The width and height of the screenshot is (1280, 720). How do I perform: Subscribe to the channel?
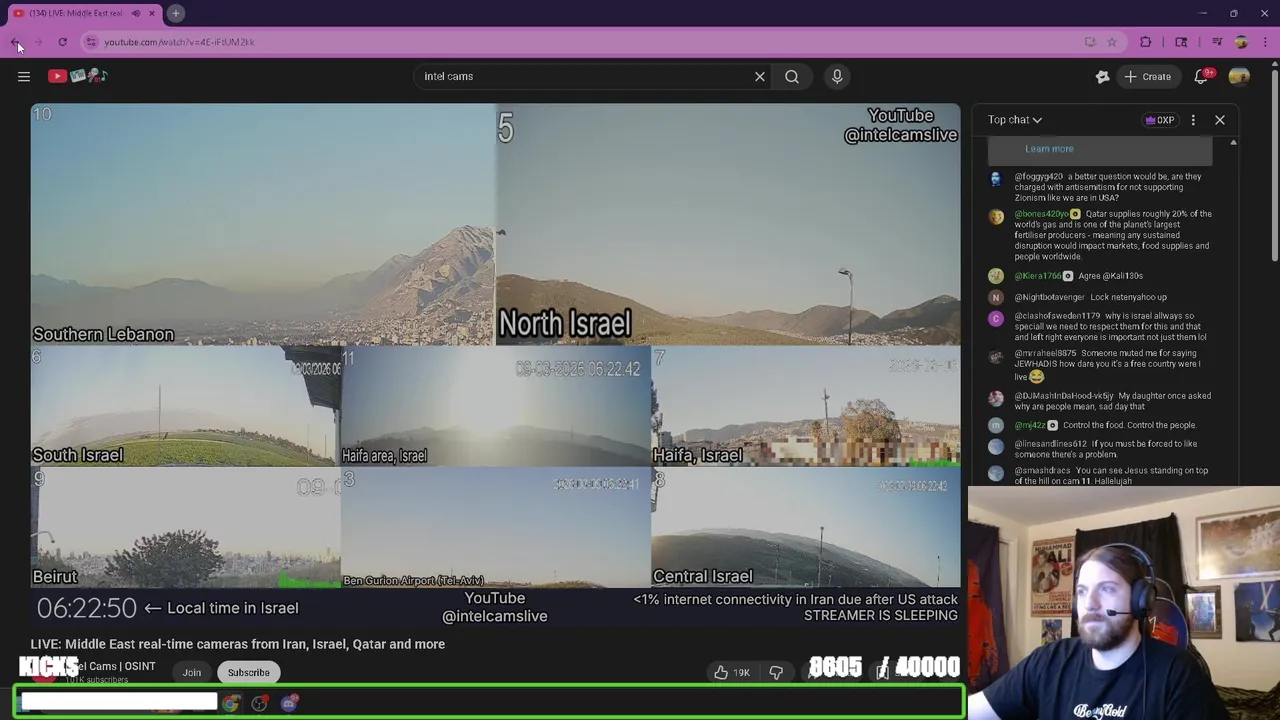click(248, 673)
